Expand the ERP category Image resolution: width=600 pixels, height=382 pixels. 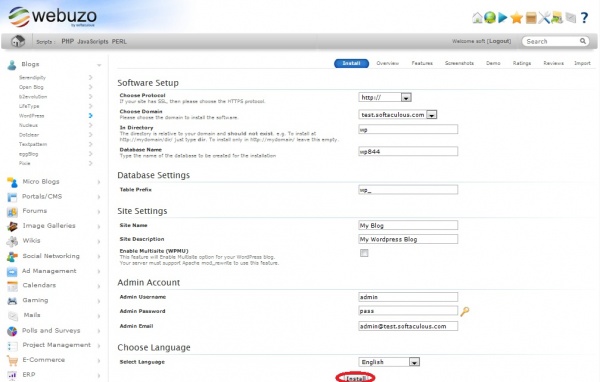pyautogui.click(x=99, y=375)
